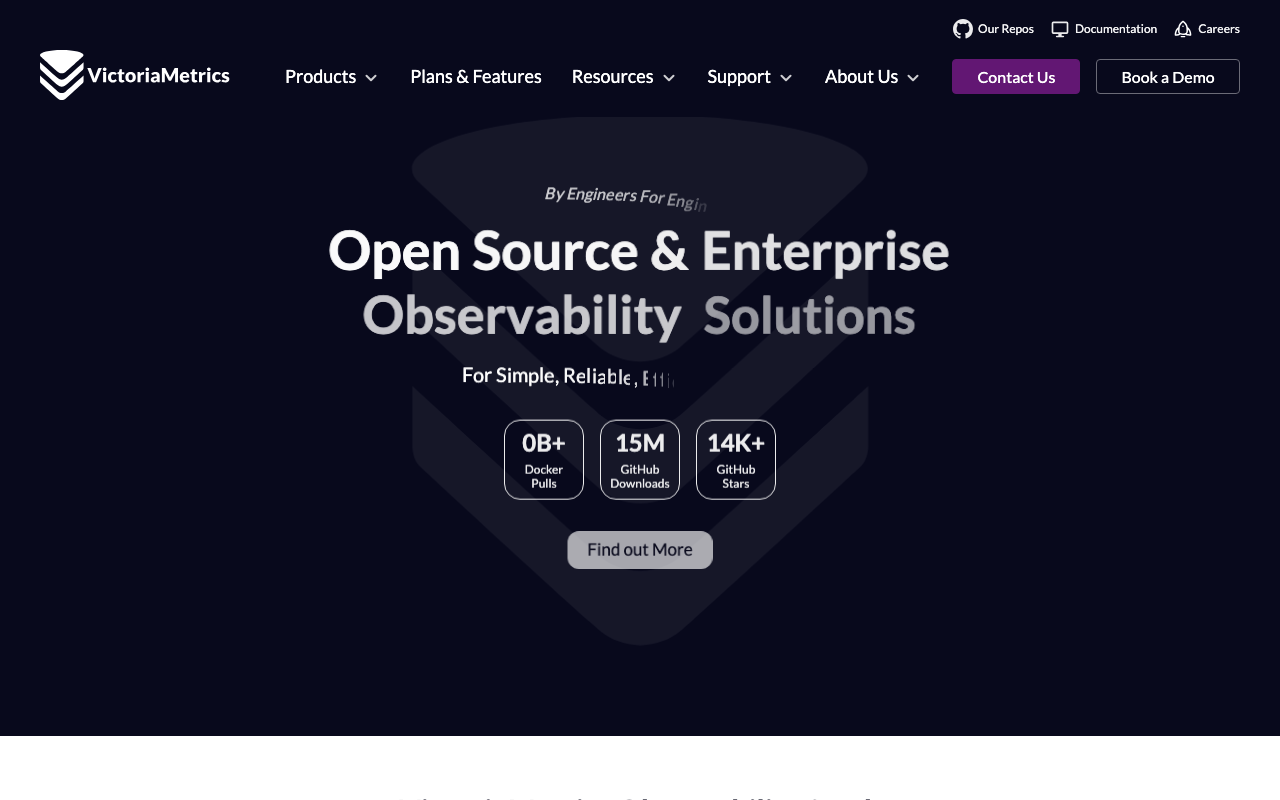Click the VictoriaMetrics brand name text

click(159, 75)
